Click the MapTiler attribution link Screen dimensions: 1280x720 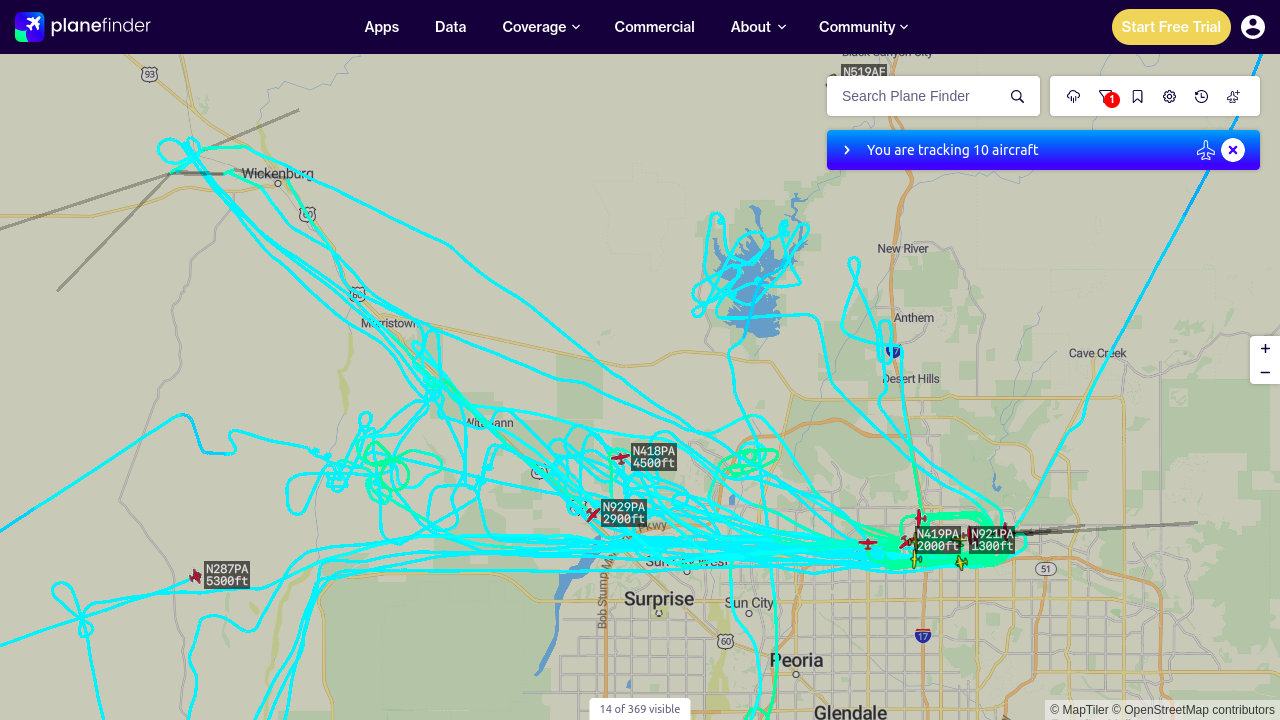[1079, 710]
